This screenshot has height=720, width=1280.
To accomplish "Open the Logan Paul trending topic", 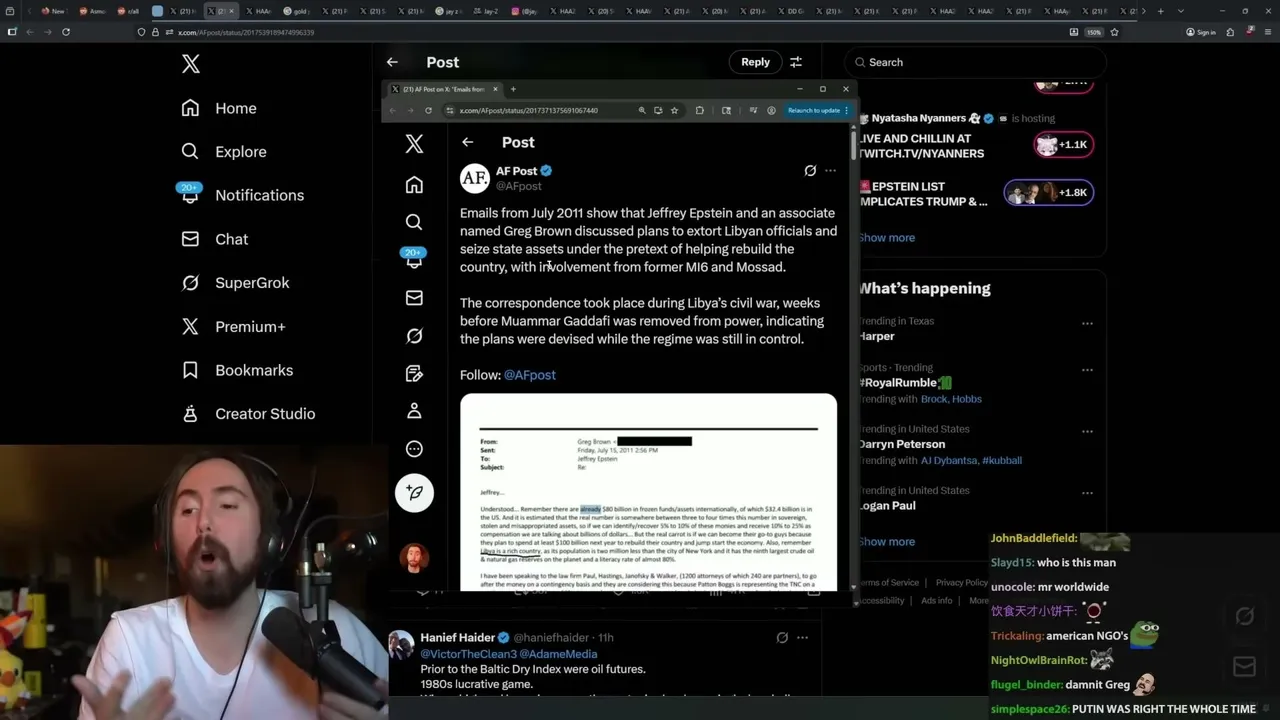I will (x=886, y=506).
